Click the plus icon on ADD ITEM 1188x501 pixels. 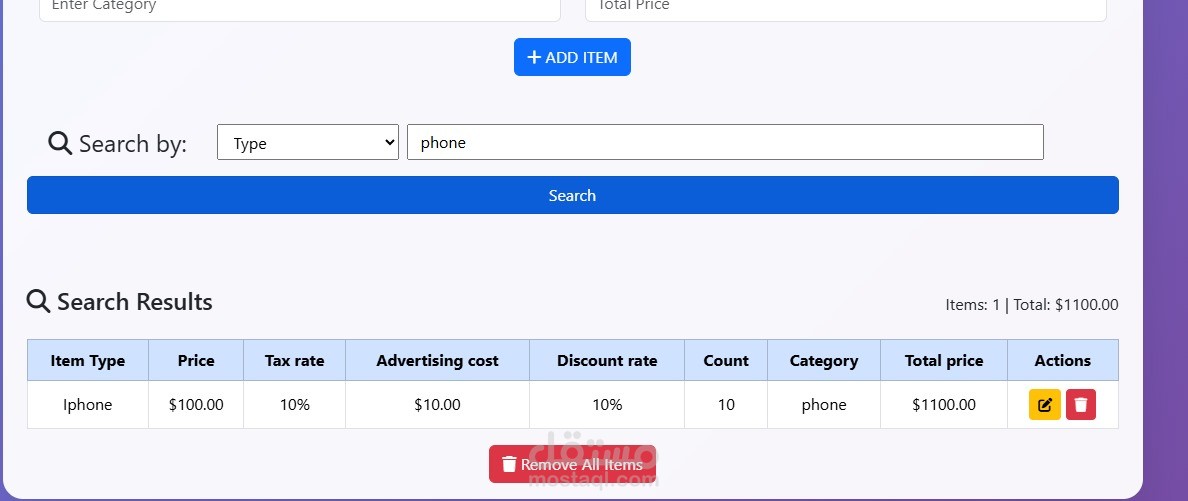point(534,57)
